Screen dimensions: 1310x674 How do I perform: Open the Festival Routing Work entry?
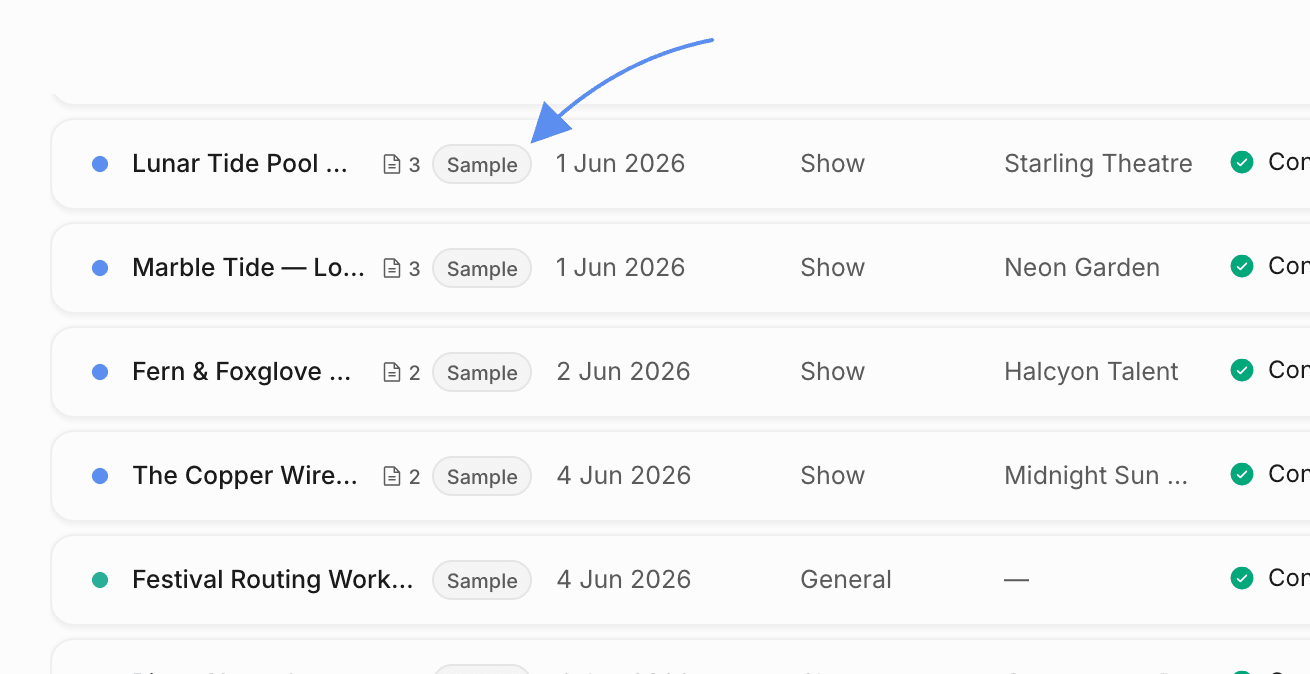point(273,580)
